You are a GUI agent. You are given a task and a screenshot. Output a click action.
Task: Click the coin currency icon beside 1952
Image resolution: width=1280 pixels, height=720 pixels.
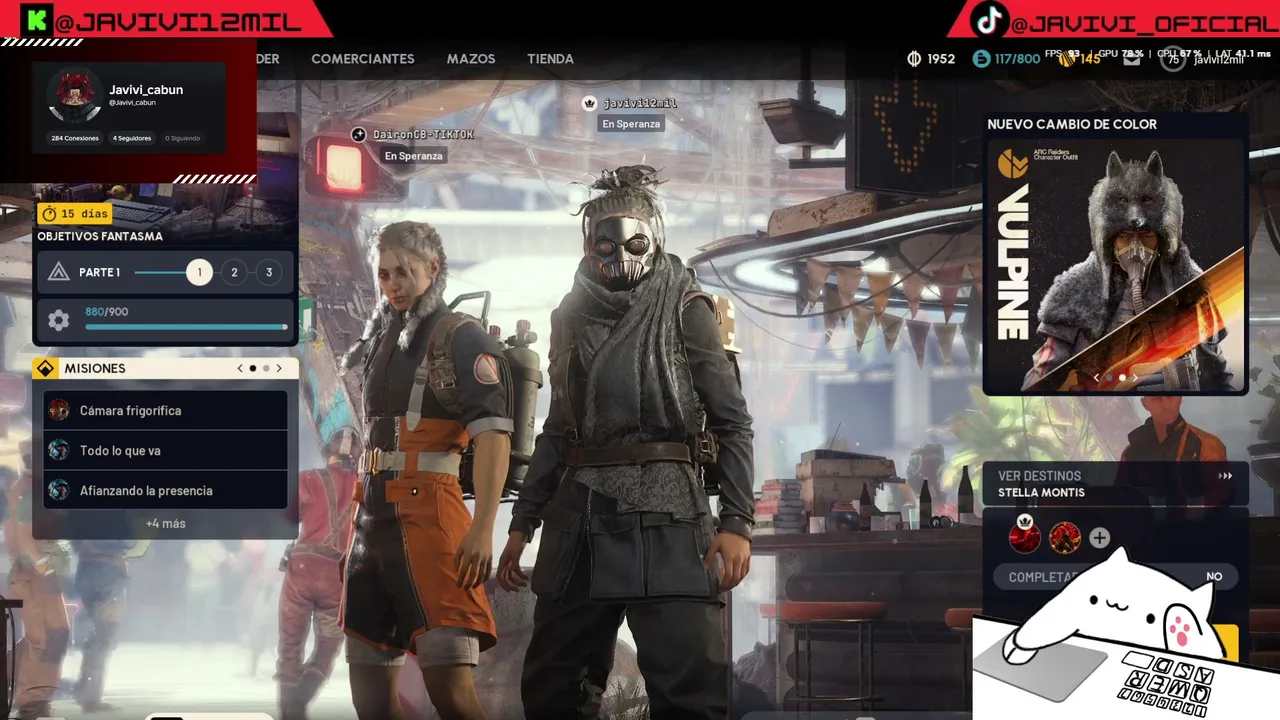[x=913, y=59]
